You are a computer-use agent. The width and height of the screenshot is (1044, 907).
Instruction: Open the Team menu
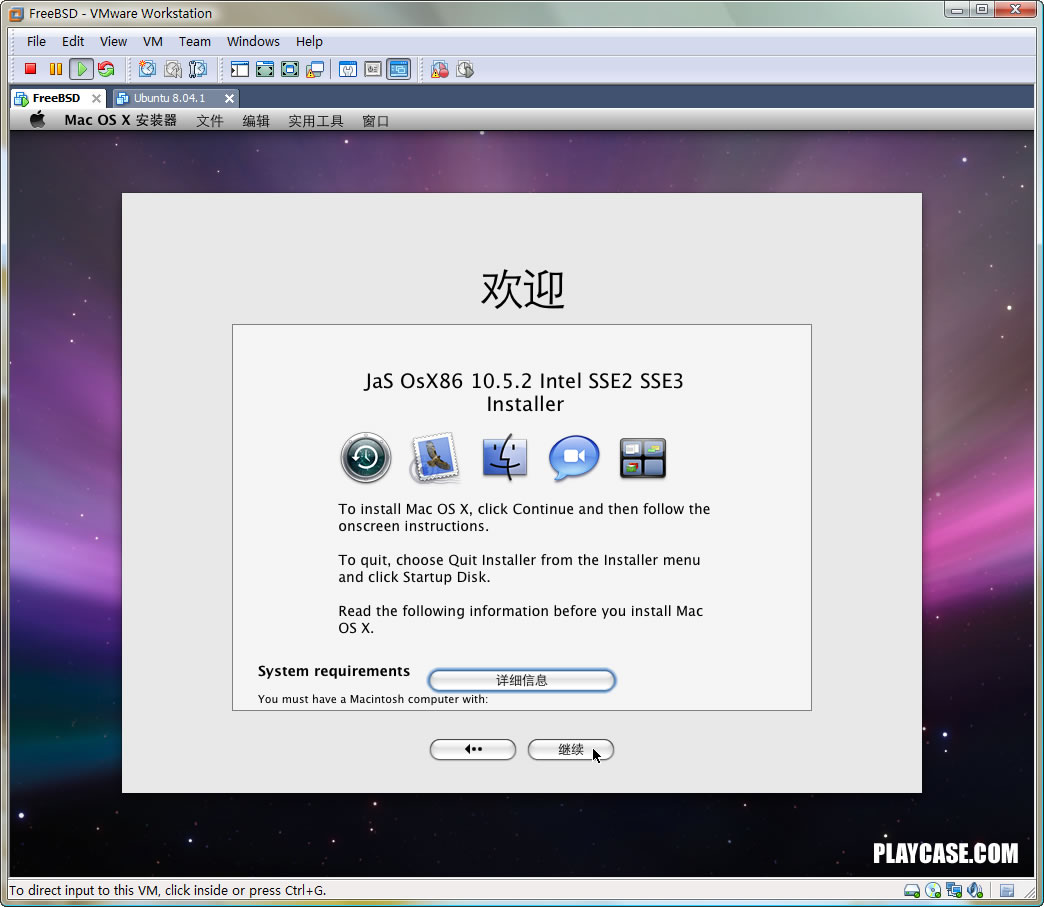[x=194, y=41]
